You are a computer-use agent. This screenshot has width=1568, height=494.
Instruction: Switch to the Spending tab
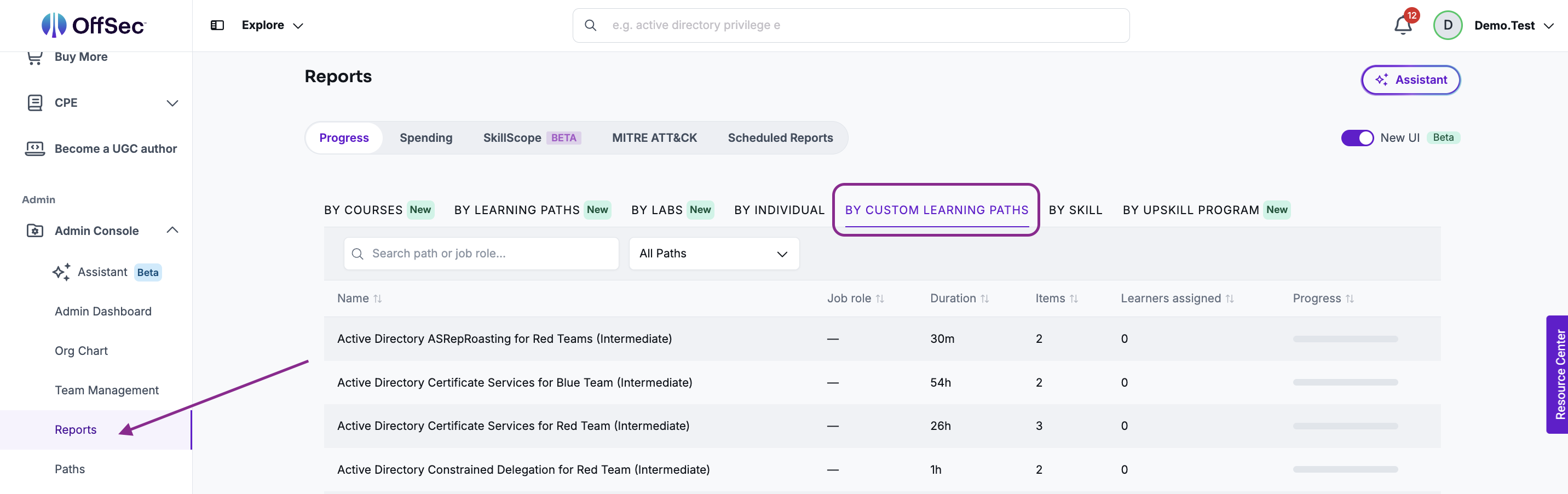point(425,137)
